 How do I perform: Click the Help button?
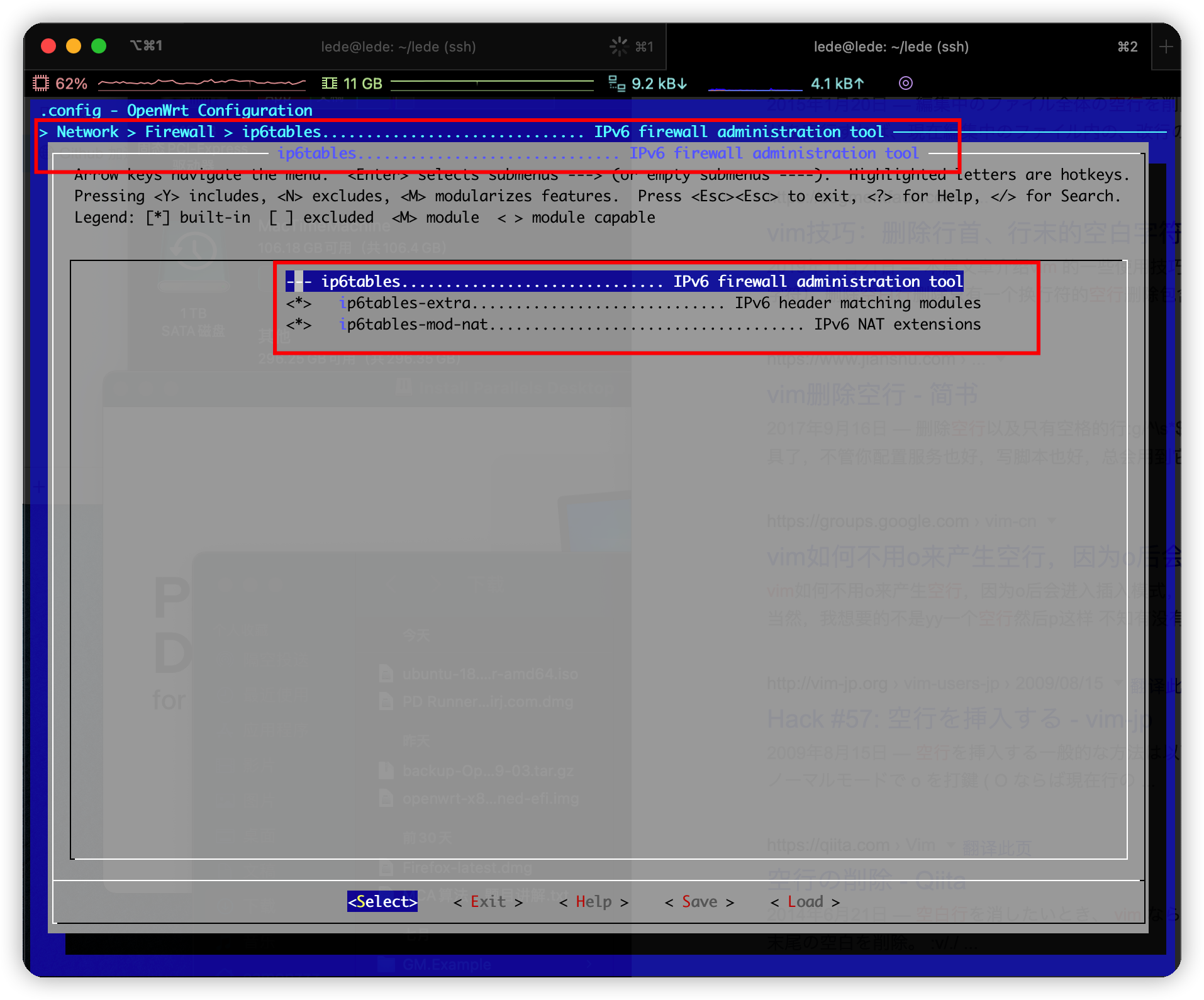pos(594,901)
